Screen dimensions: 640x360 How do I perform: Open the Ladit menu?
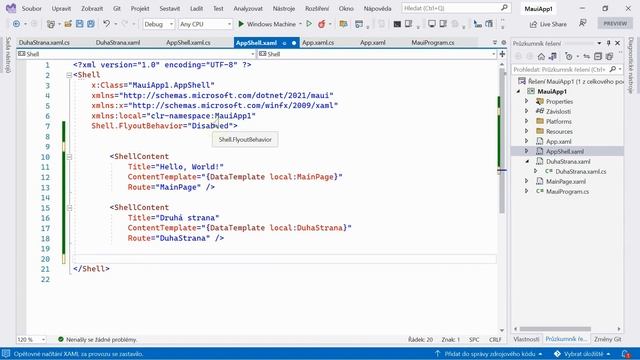197,8
